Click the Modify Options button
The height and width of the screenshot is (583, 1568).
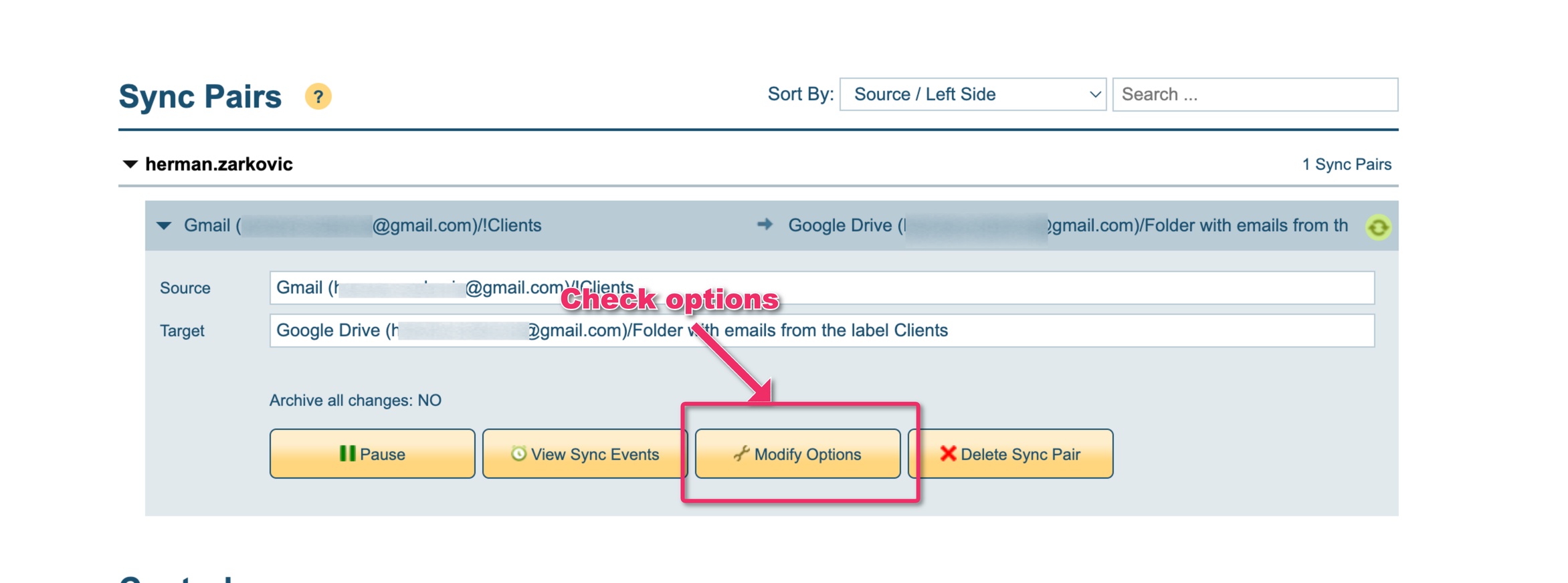(797, 454)
